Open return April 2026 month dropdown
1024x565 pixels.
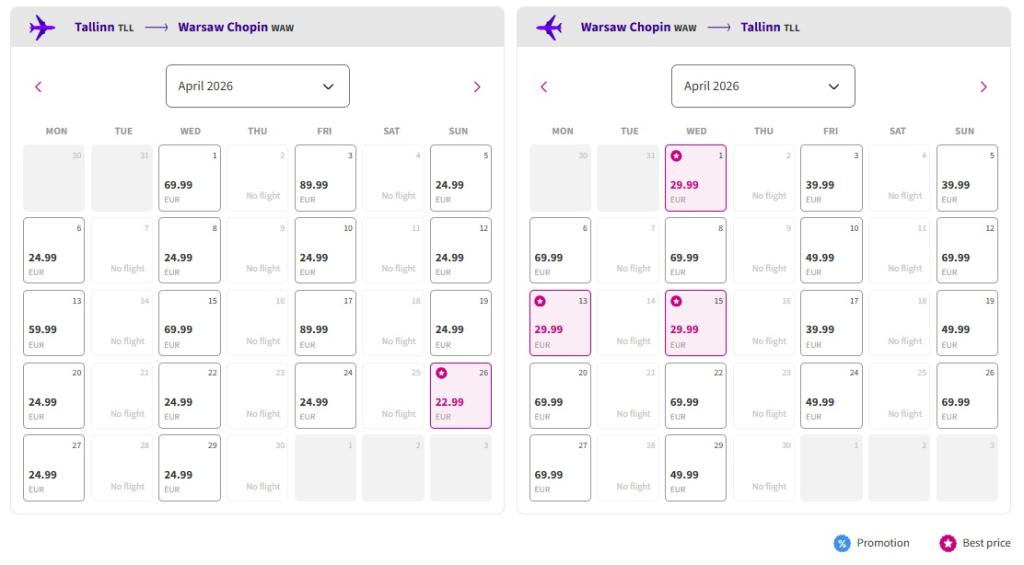tap(763, 86)
